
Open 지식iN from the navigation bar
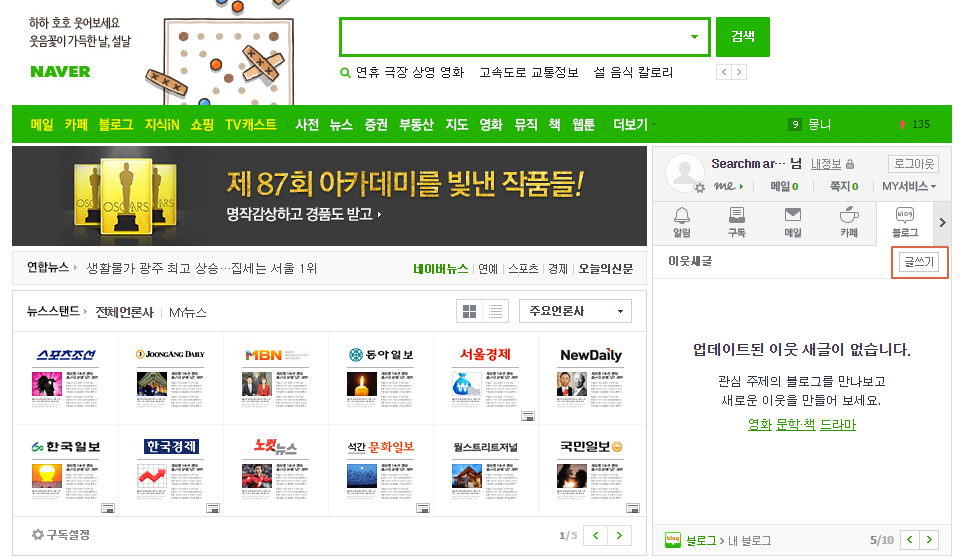pos(162,125)
